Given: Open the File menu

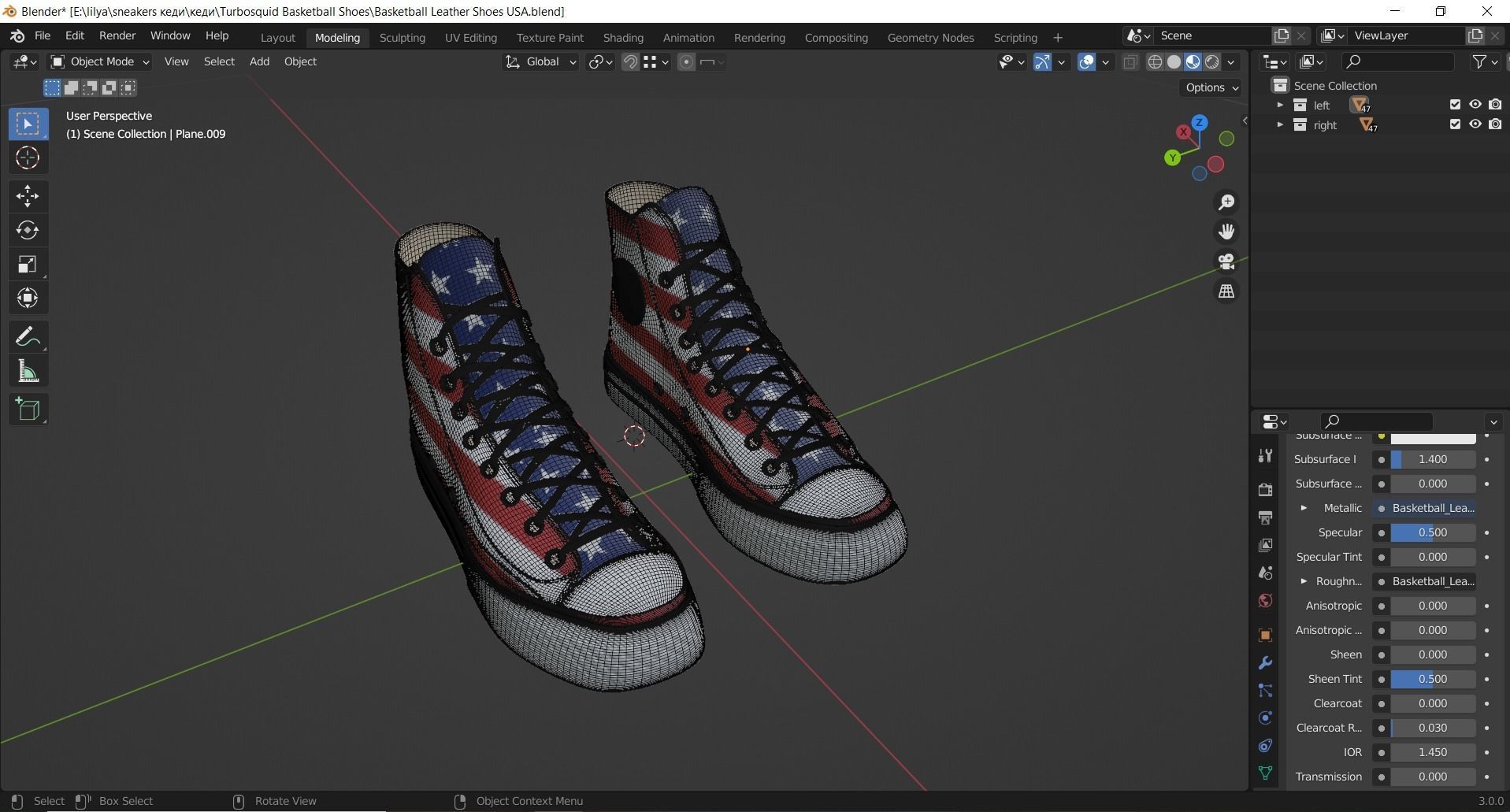Looking at the screenshot, I should (x=43, y=35).
